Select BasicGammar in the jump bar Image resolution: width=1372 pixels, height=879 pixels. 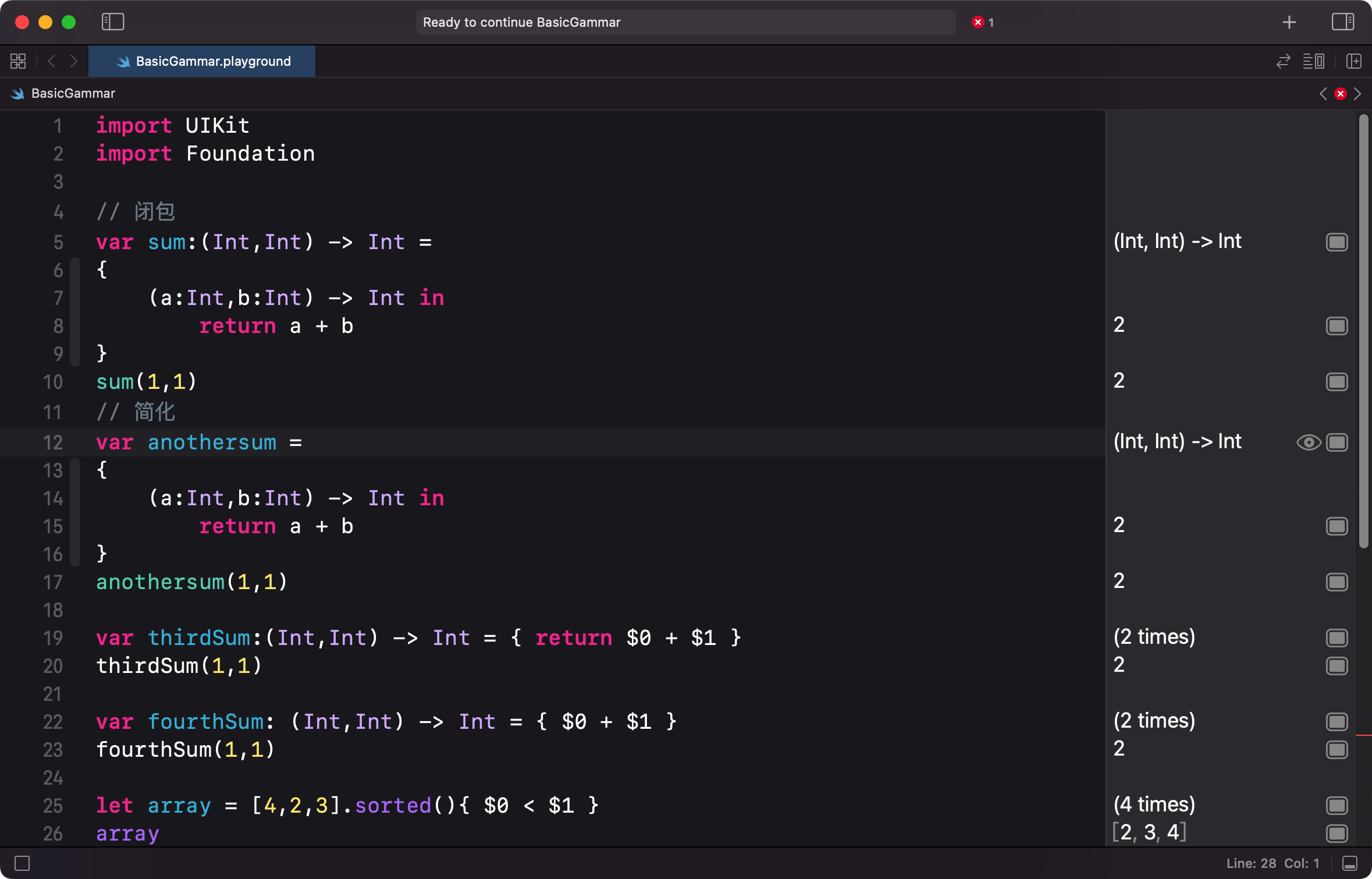point(73,94)
